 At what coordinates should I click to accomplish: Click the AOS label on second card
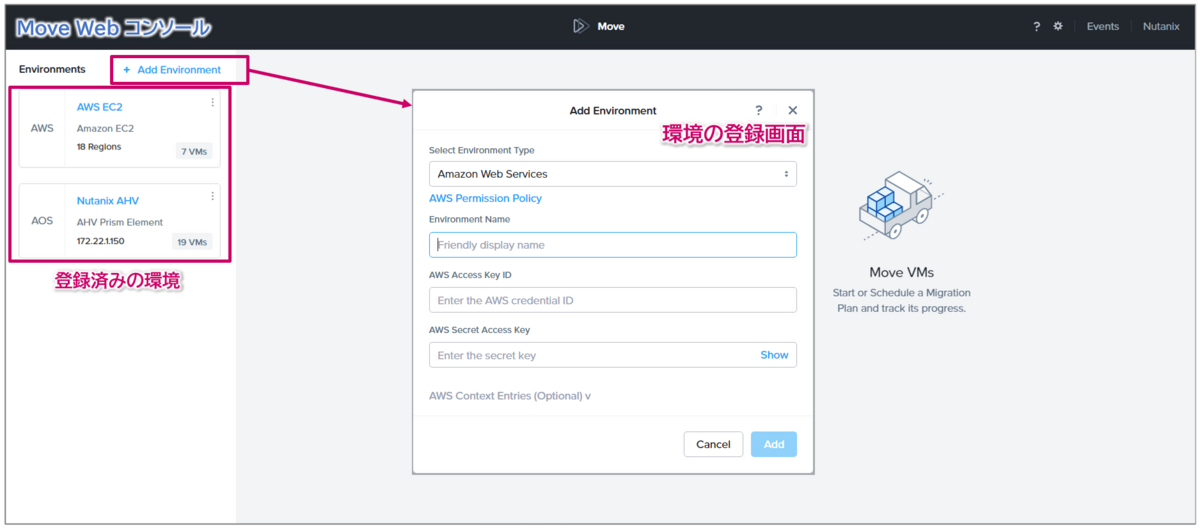[x=42, y=221]
